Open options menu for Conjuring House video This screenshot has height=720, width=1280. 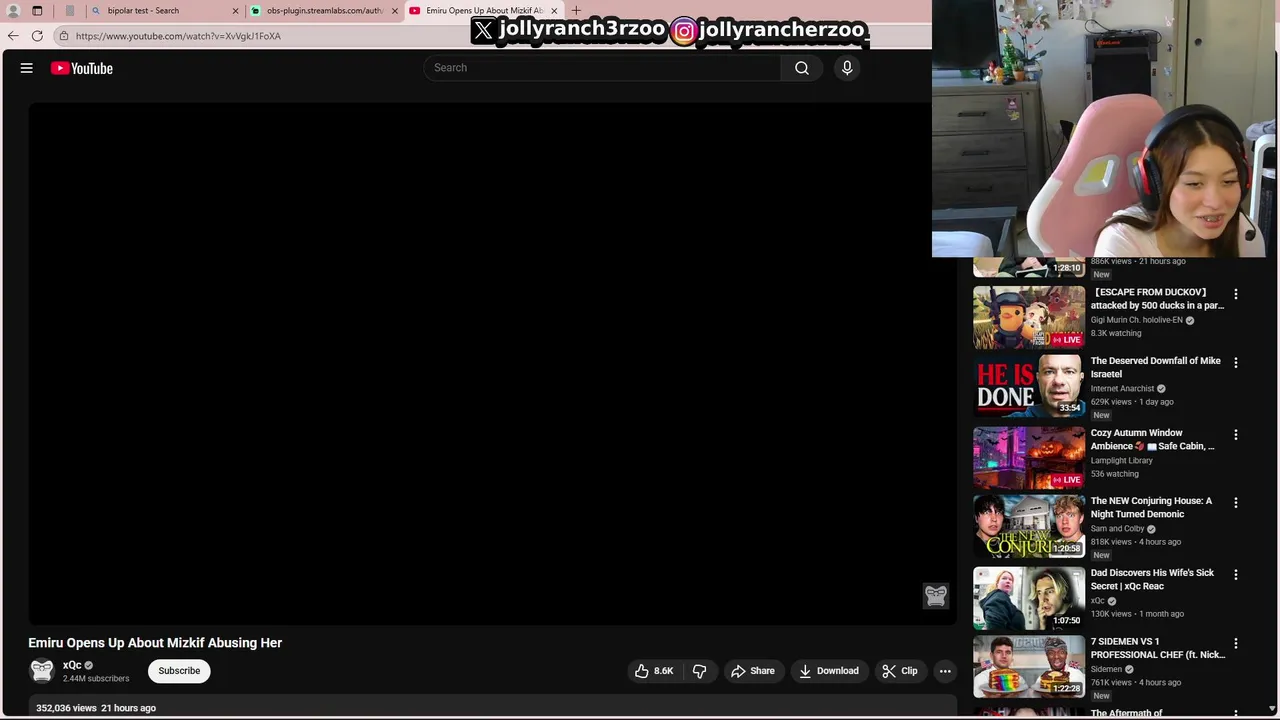click(x=1235, y=502)
